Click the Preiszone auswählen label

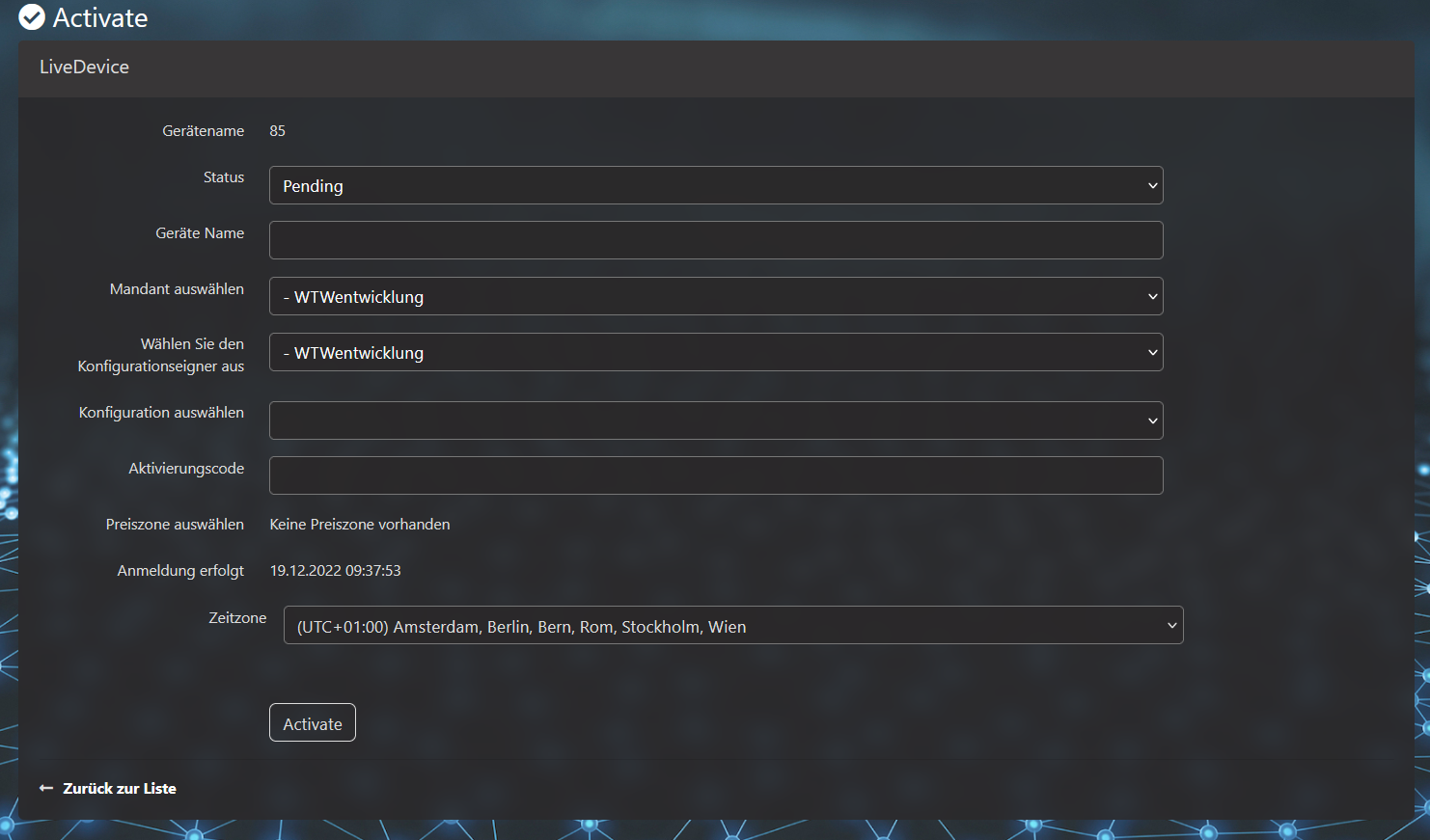coord(175,525)
